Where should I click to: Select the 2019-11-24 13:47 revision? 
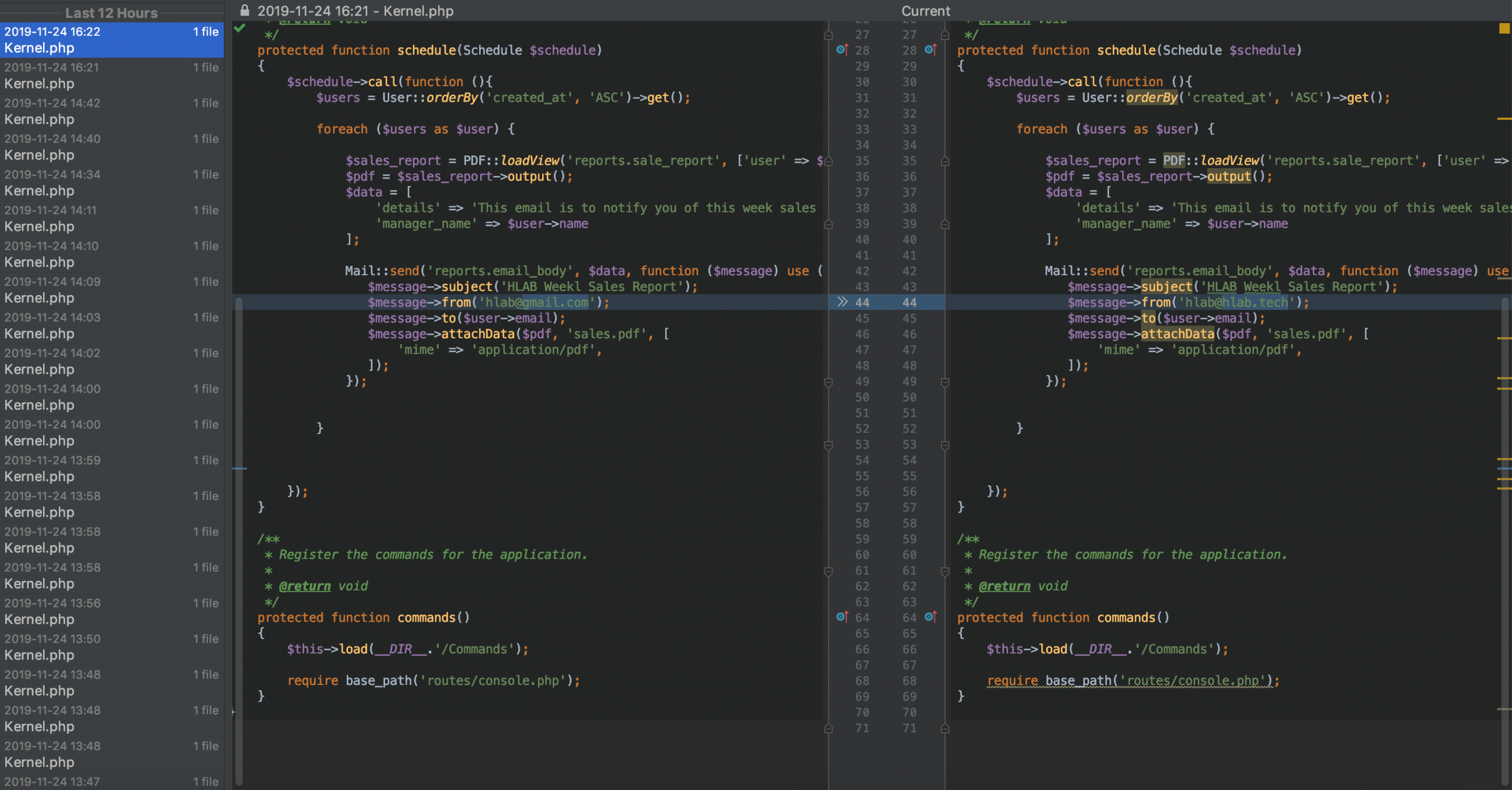click(112, 782)
